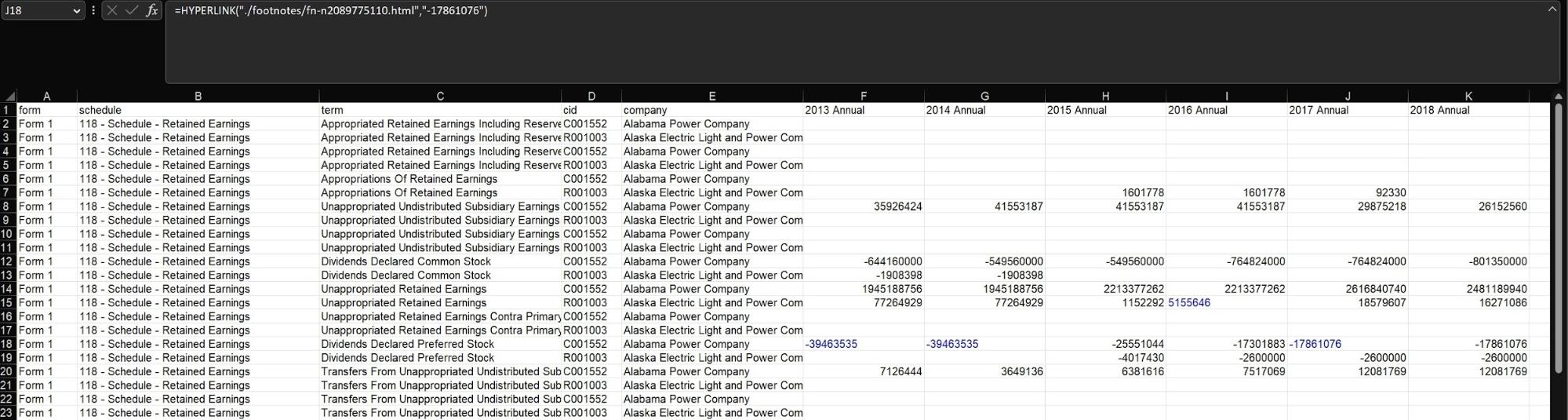Viewport: 1568px width, 420px height.
Task: Confirm the formula entry with the checkmark icon
Action: pos(131,11)
